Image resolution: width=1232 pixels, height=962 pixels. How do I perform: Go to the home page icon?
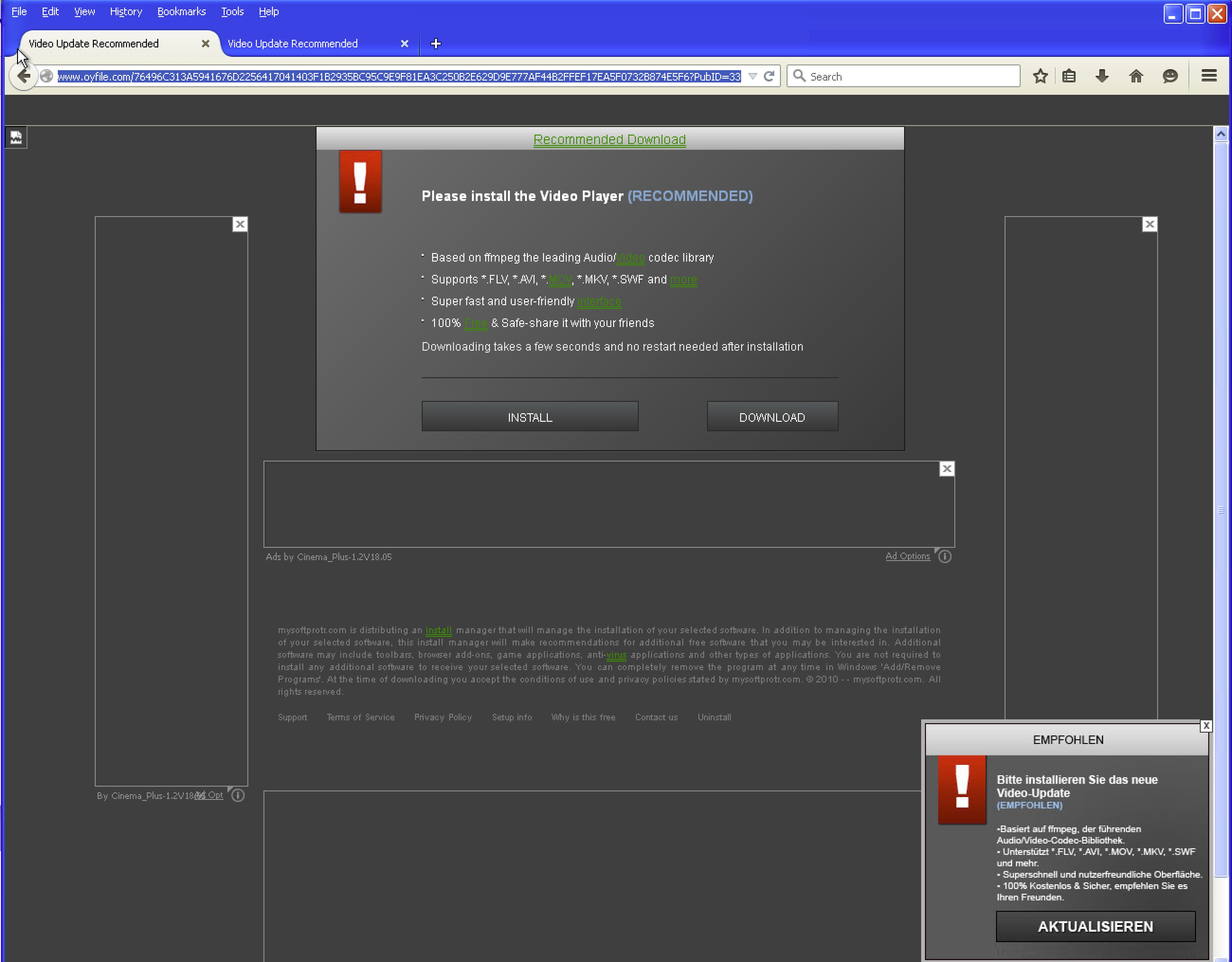coord(1136,76)
